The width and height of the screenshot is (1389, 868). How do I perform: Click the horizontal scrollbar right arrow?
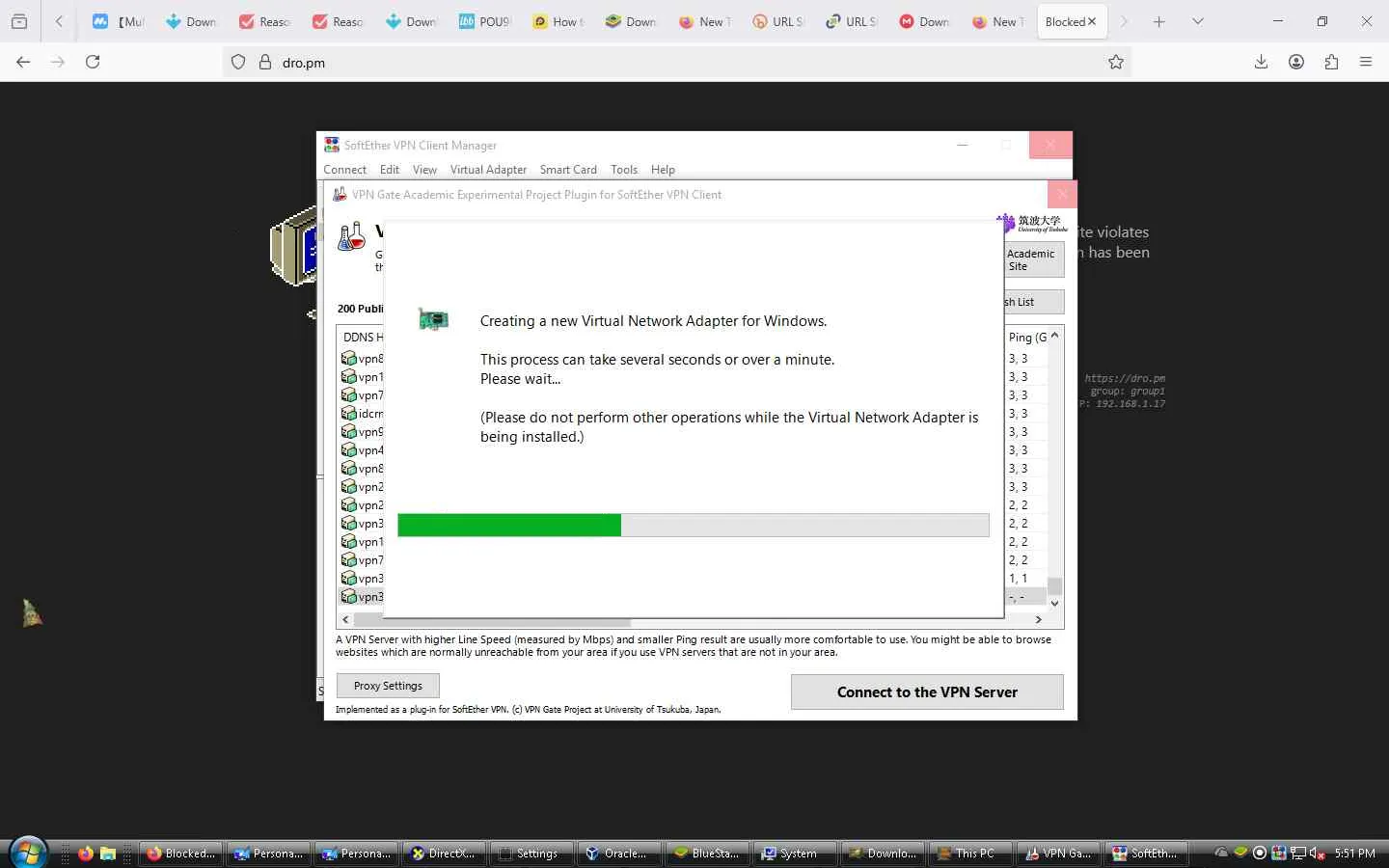click(1038, 619)
